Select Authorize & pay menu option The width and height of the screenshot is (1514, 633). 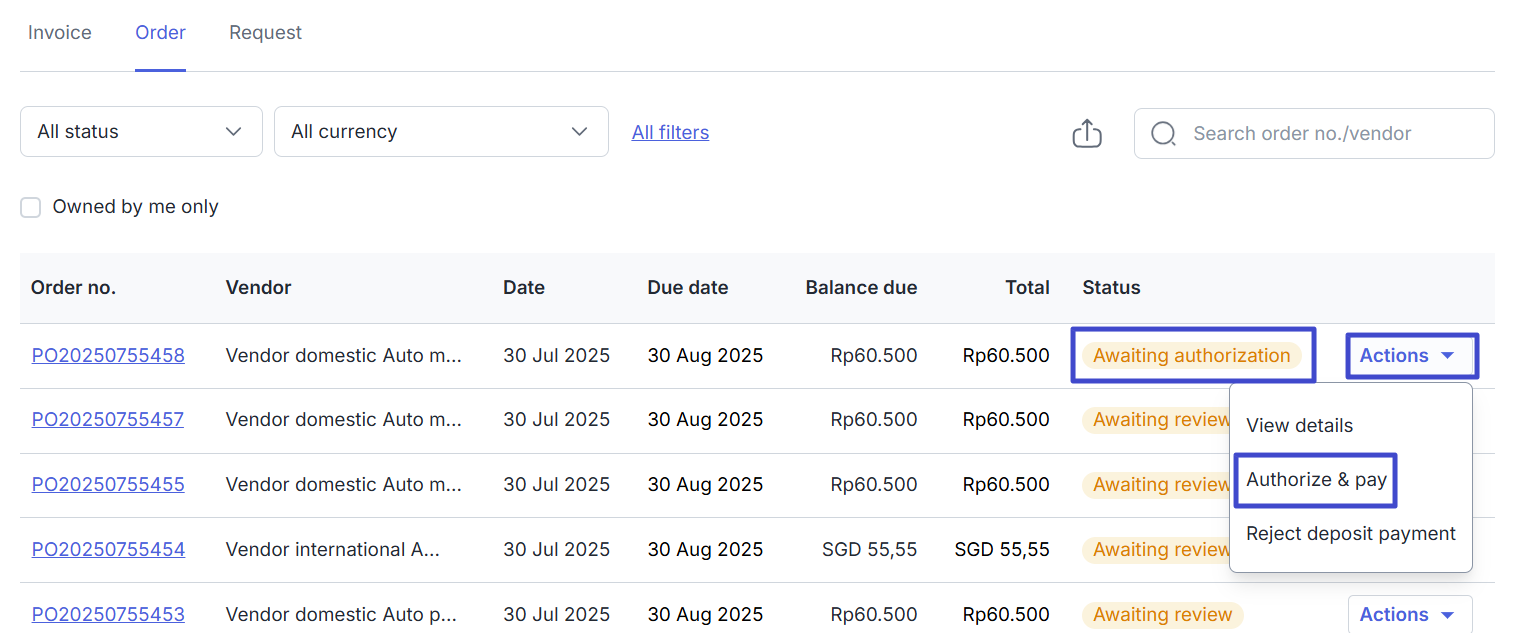[x=1316, y=480]
